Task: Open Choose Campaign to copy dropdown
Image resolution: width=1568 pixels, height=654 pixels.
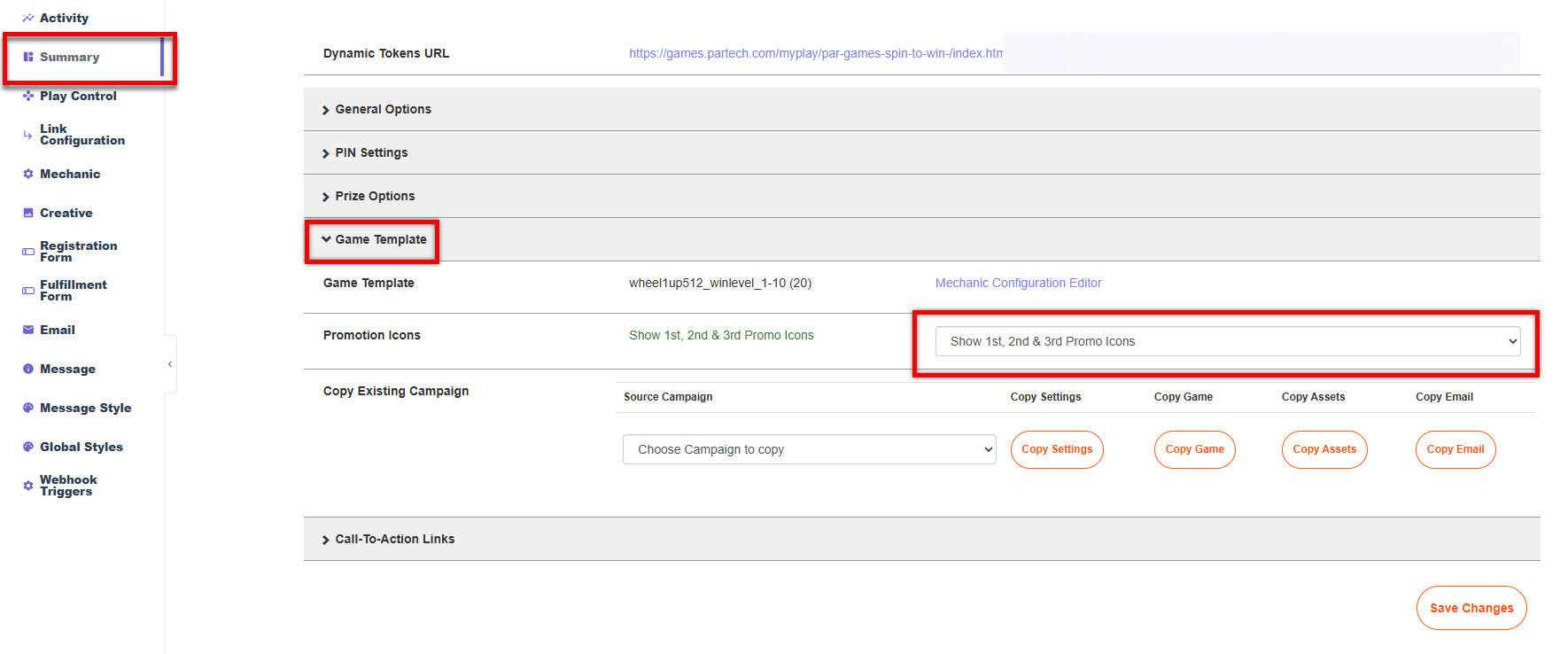Action: [x=810, y=449]
